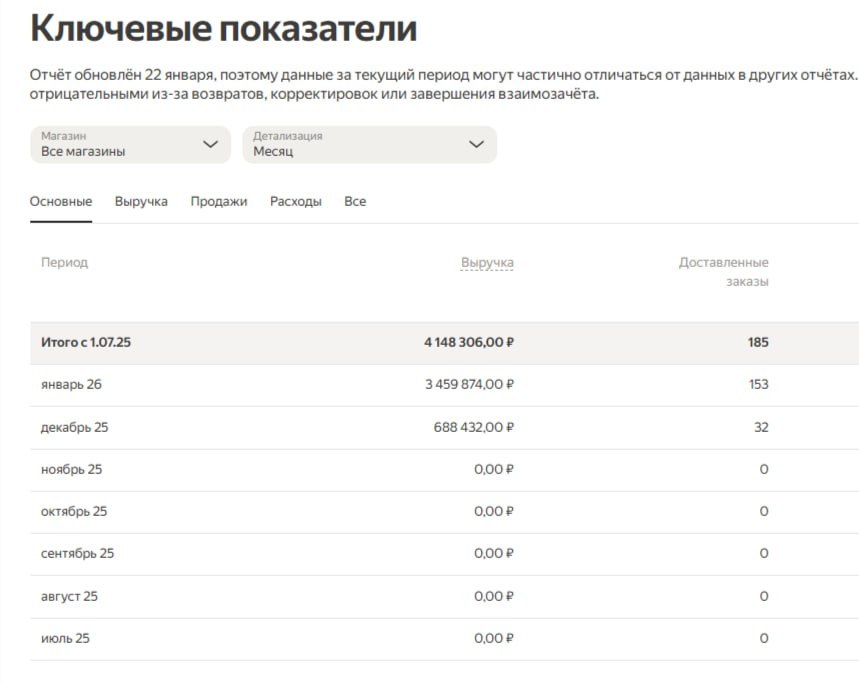Viewport: 859px width, 683px height.
Task: Click chevron arrow in Детализация selector
Action: pos(477,145)
